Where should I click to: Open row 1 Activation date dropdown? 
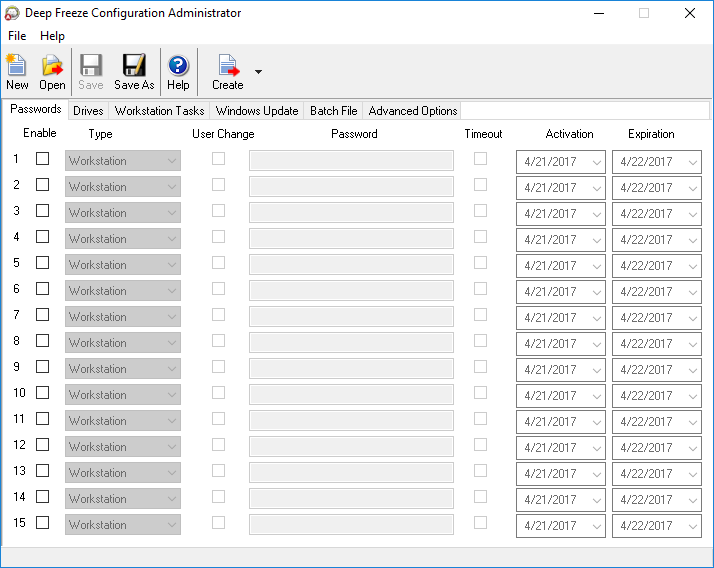pyautogui.click(x=597, y=162)
